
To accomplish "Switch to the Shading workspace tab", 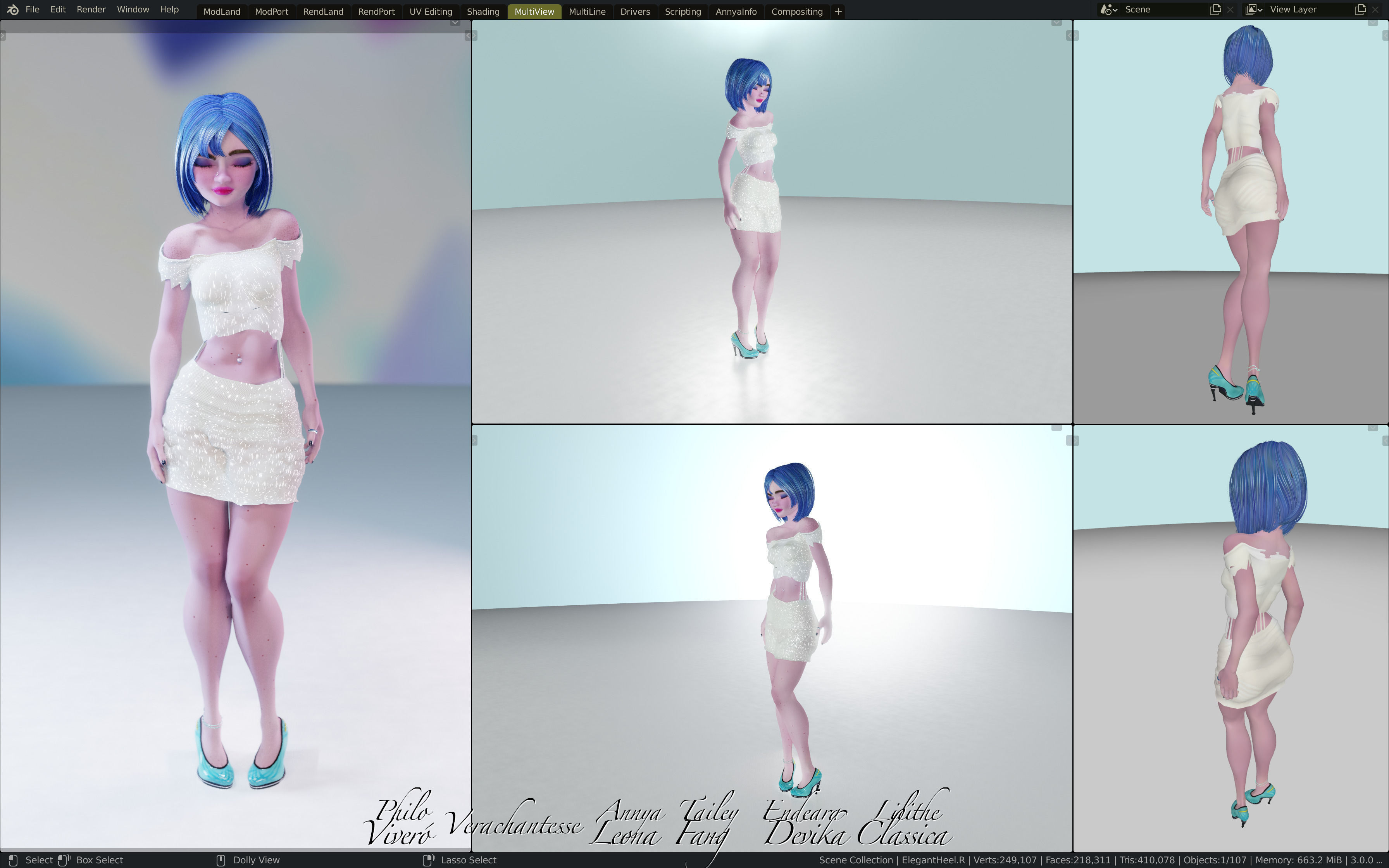I will tap(483, 12).
